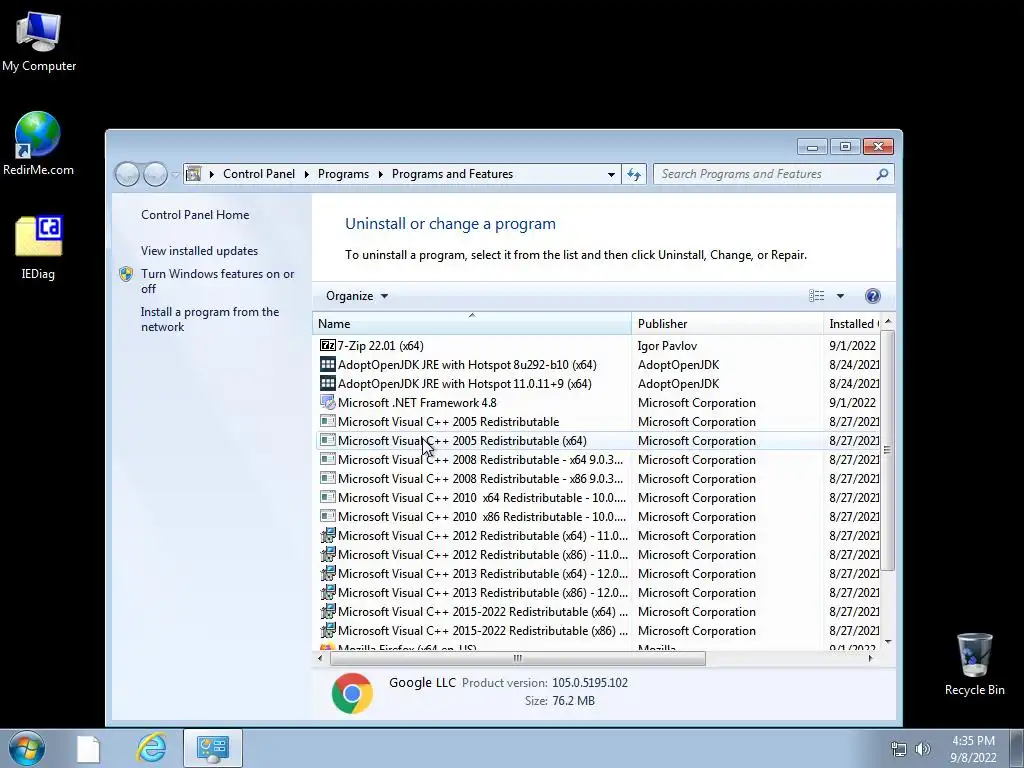Click the Windows Start orb
This screenshot has height=768, width=1024.
27,748
